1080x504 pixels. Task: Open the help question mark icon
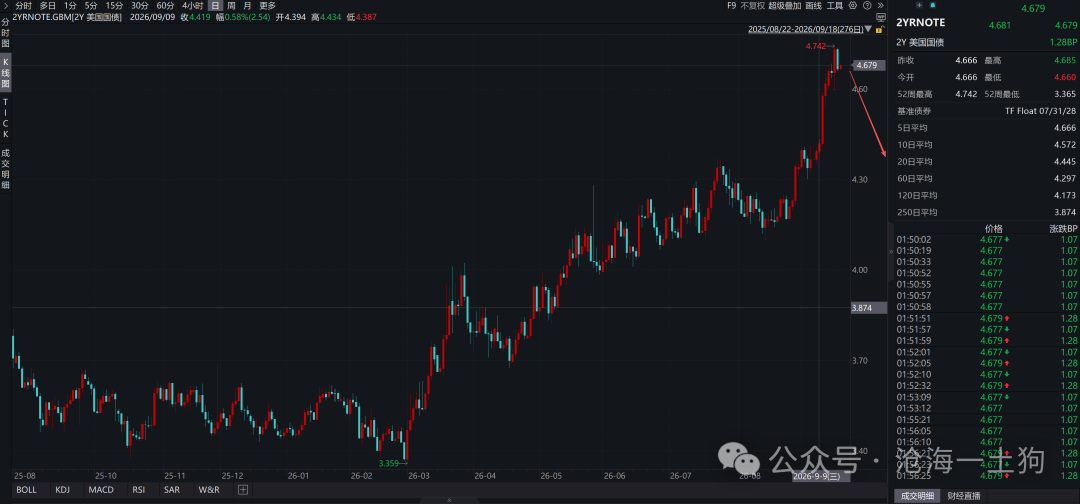coord(867,6)
